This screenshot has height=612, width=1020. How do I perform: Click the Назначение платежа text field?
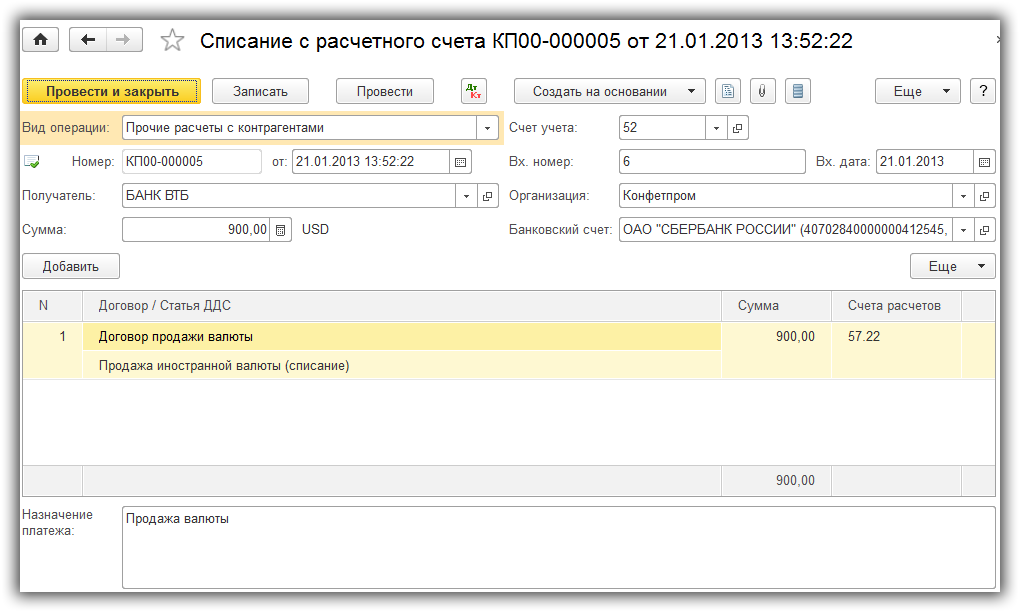click(x=558, y=547)
